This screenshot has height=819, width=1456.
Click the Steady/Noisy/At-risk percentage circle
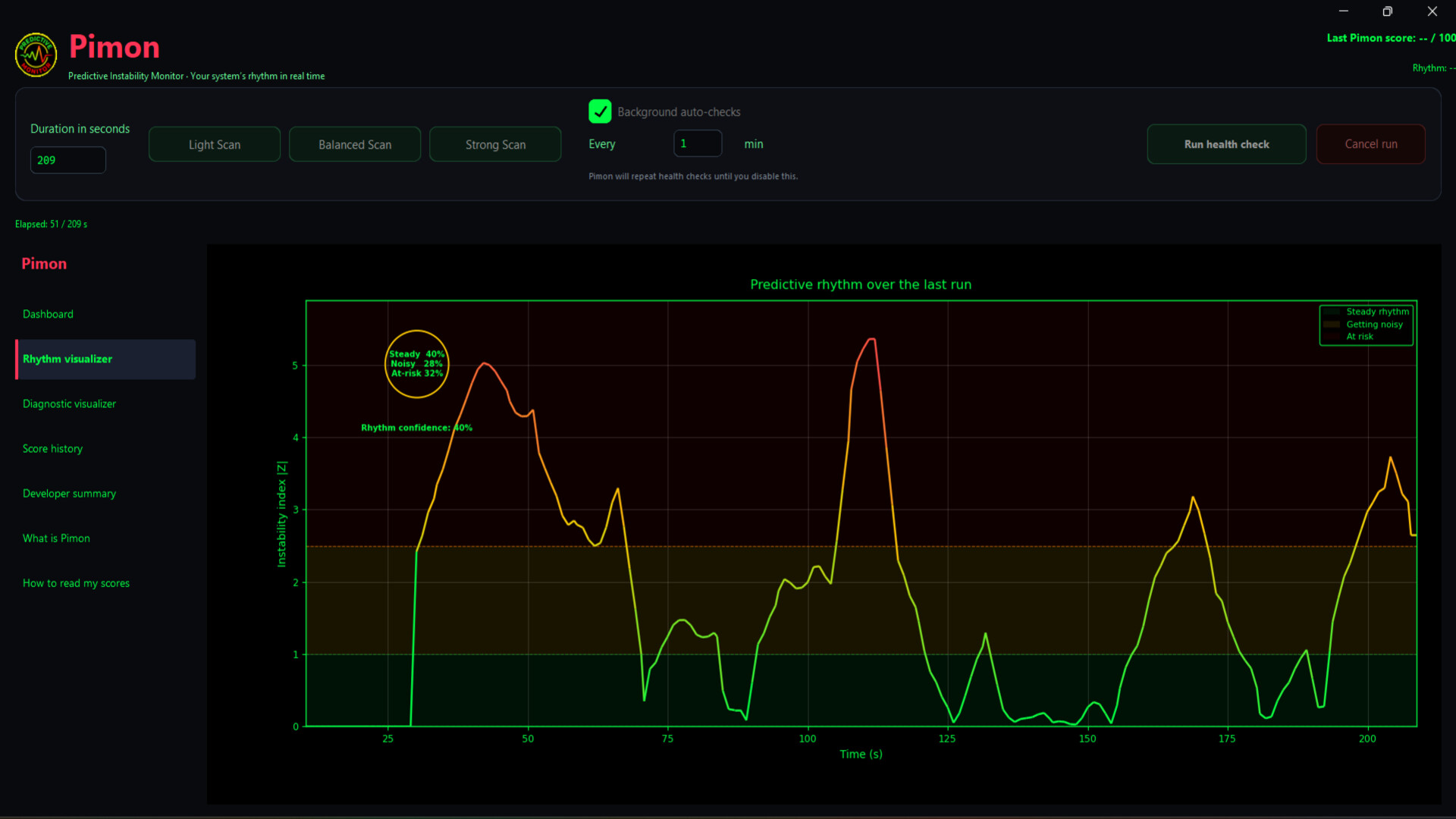[416, 364]
